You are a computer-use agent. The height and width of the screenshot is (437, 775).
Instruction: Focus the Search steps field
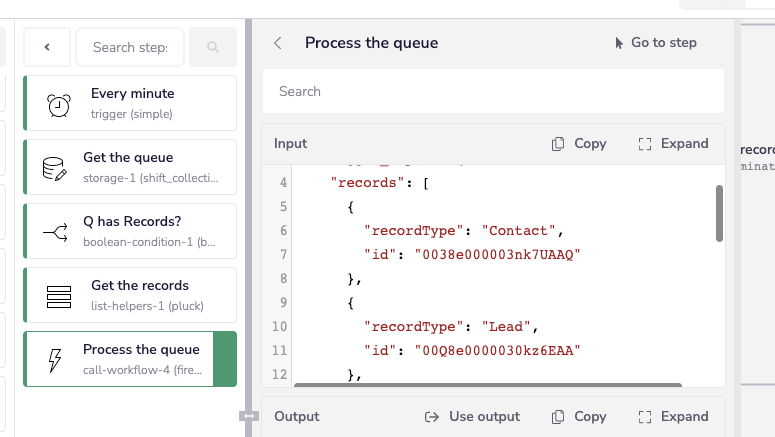130,47
